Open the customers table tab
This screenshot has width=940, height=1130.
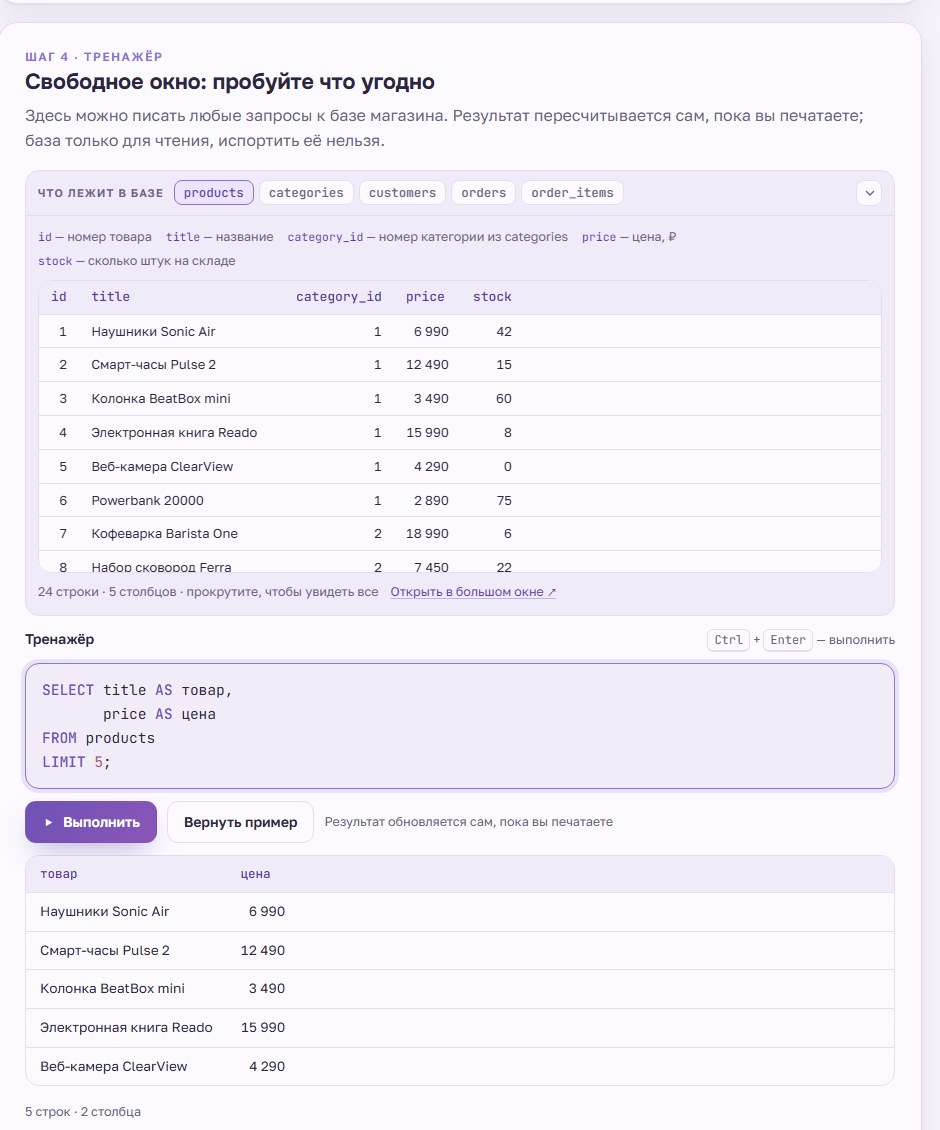[402, 192]
